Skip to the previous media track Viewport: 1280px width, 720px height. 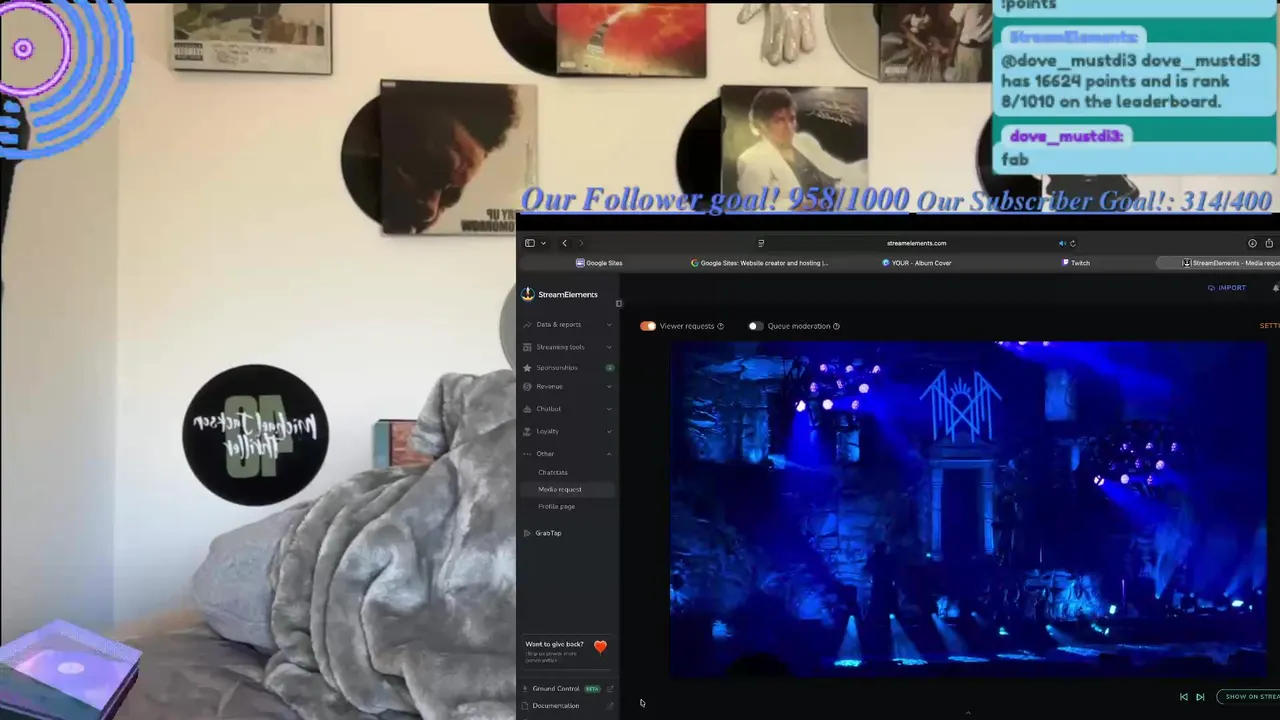(x=1184, y=697)
